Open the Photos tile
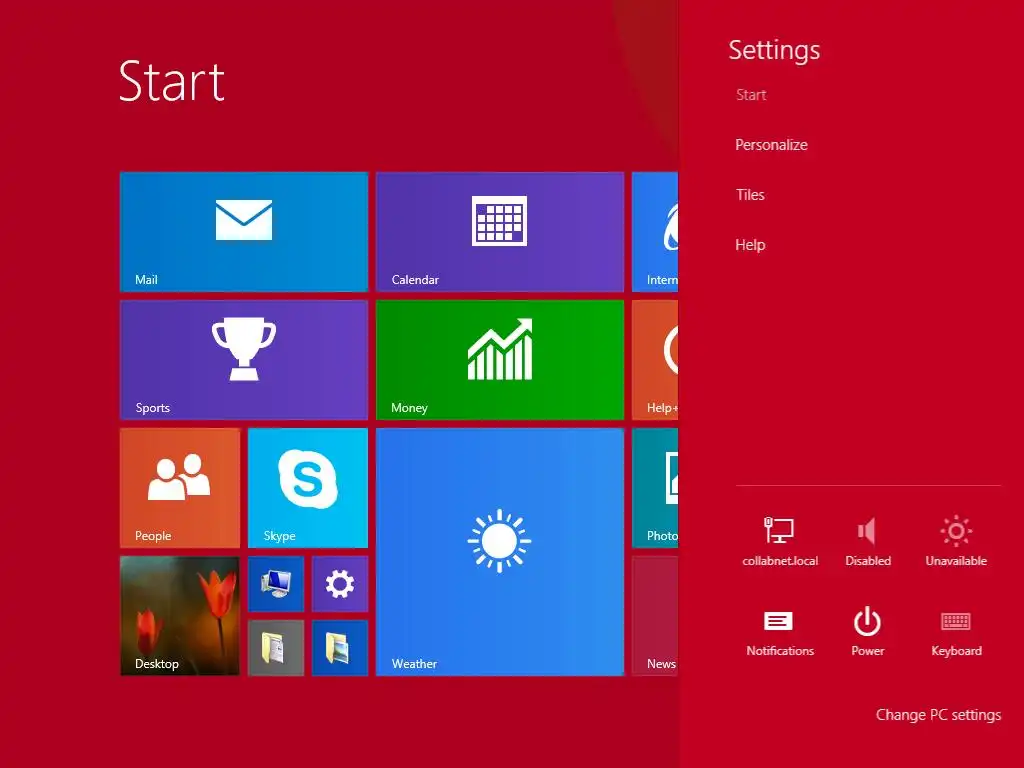 point(655,488)
